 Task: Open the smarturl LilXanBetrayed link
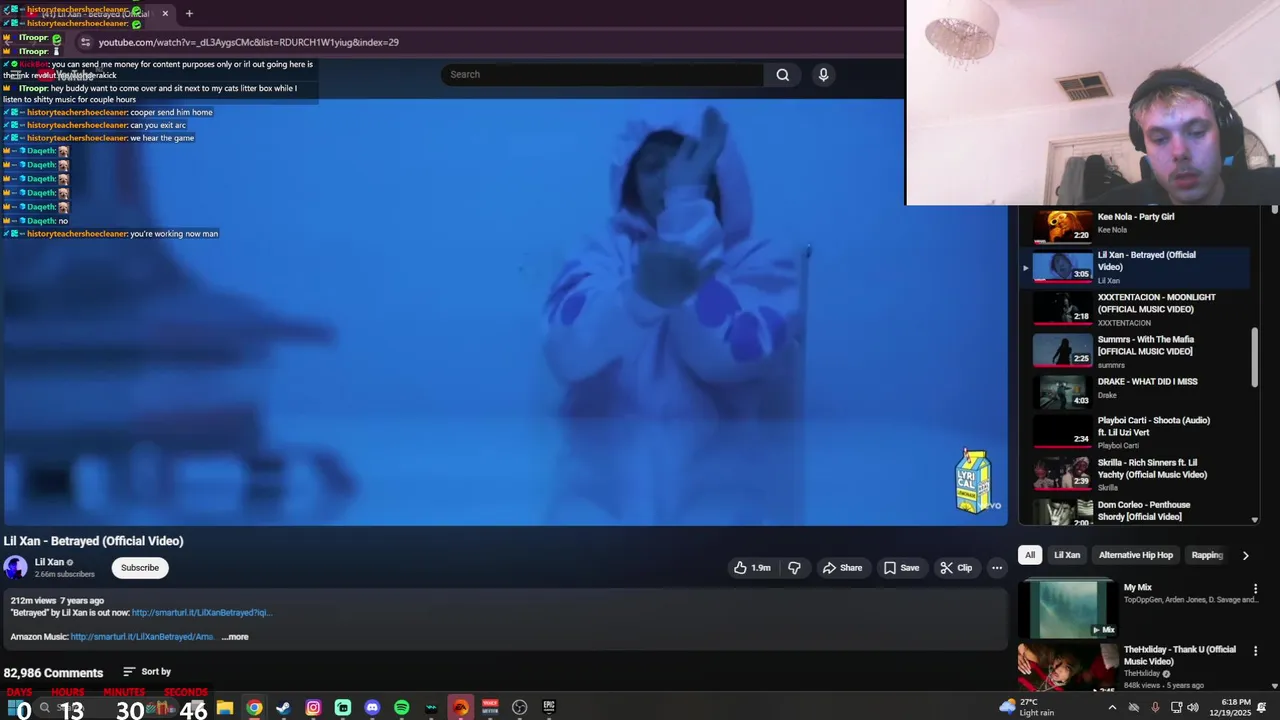click(201, 613)
